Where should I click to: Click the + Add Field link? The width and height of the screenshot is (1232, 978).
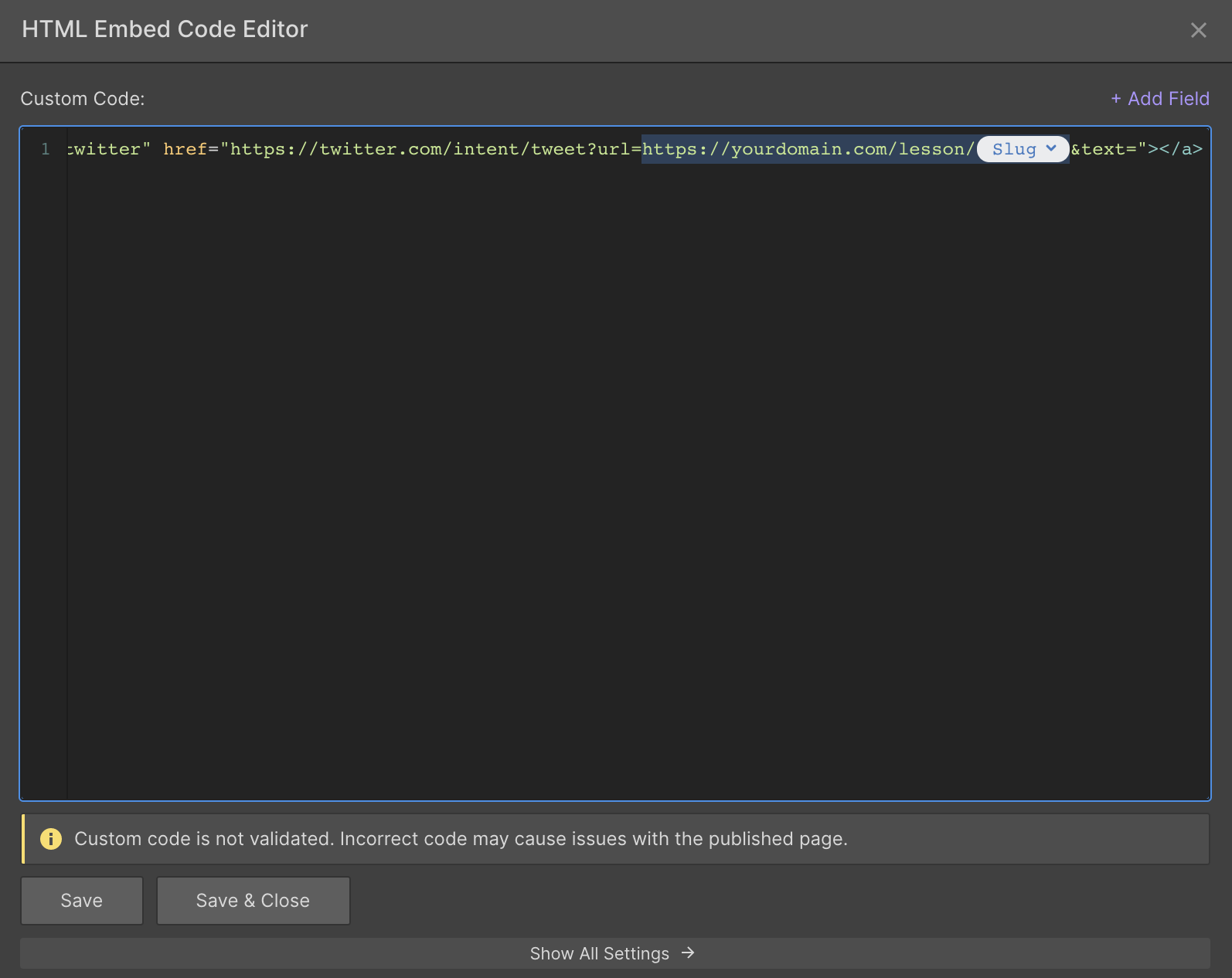click(x=1160, y=99)
